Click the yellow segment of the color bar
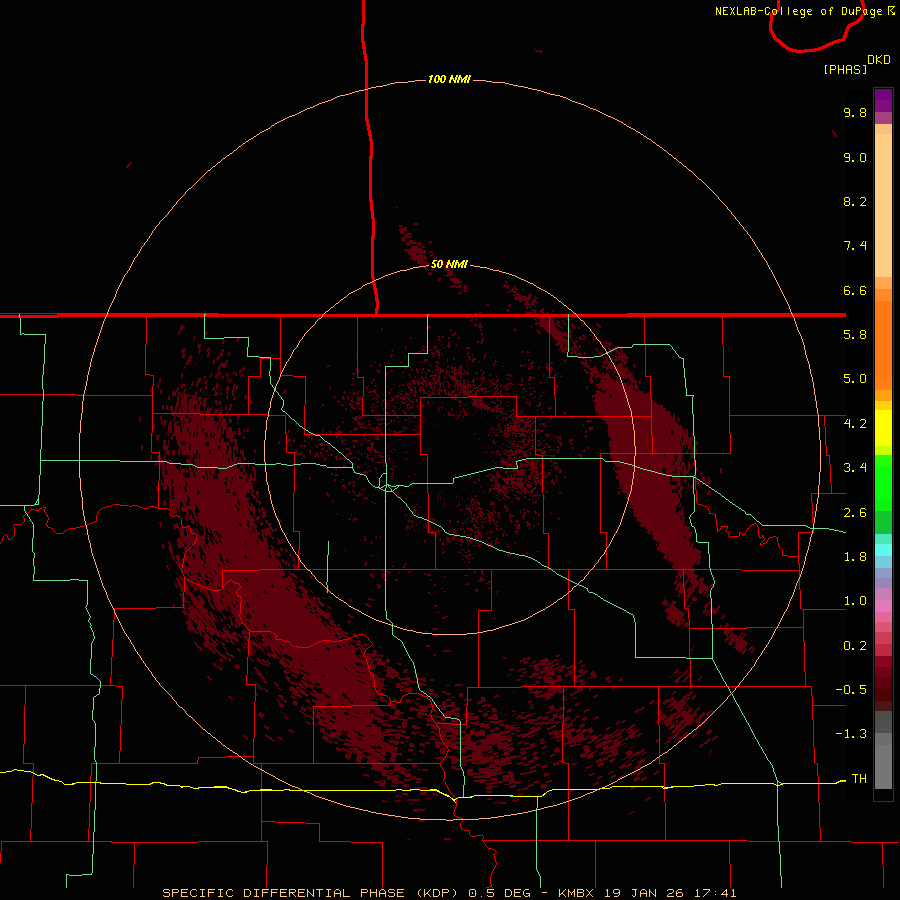Image resolution: width=900 pixels, height=900 pixels. (x=883, y=428)
